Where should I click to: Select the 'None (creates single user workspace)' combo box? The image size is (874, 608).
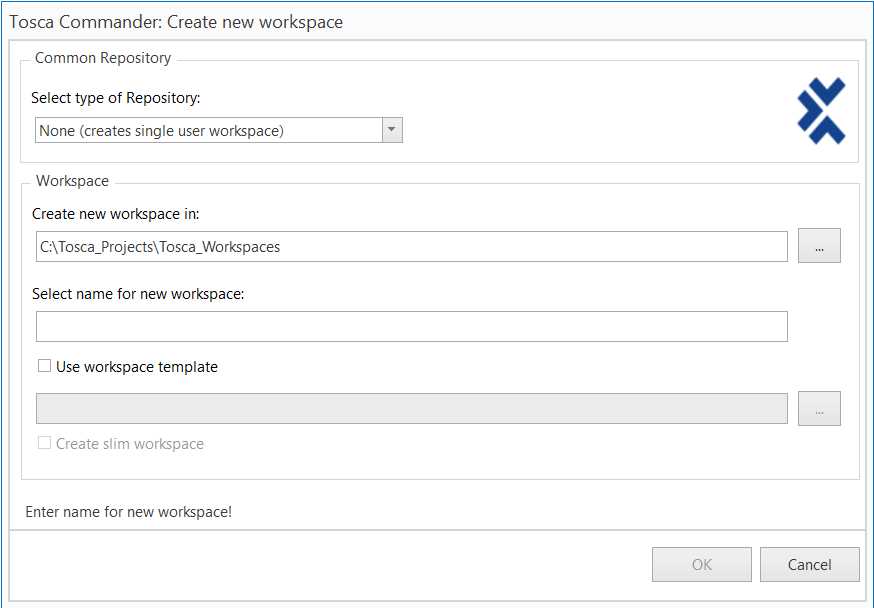208,130
